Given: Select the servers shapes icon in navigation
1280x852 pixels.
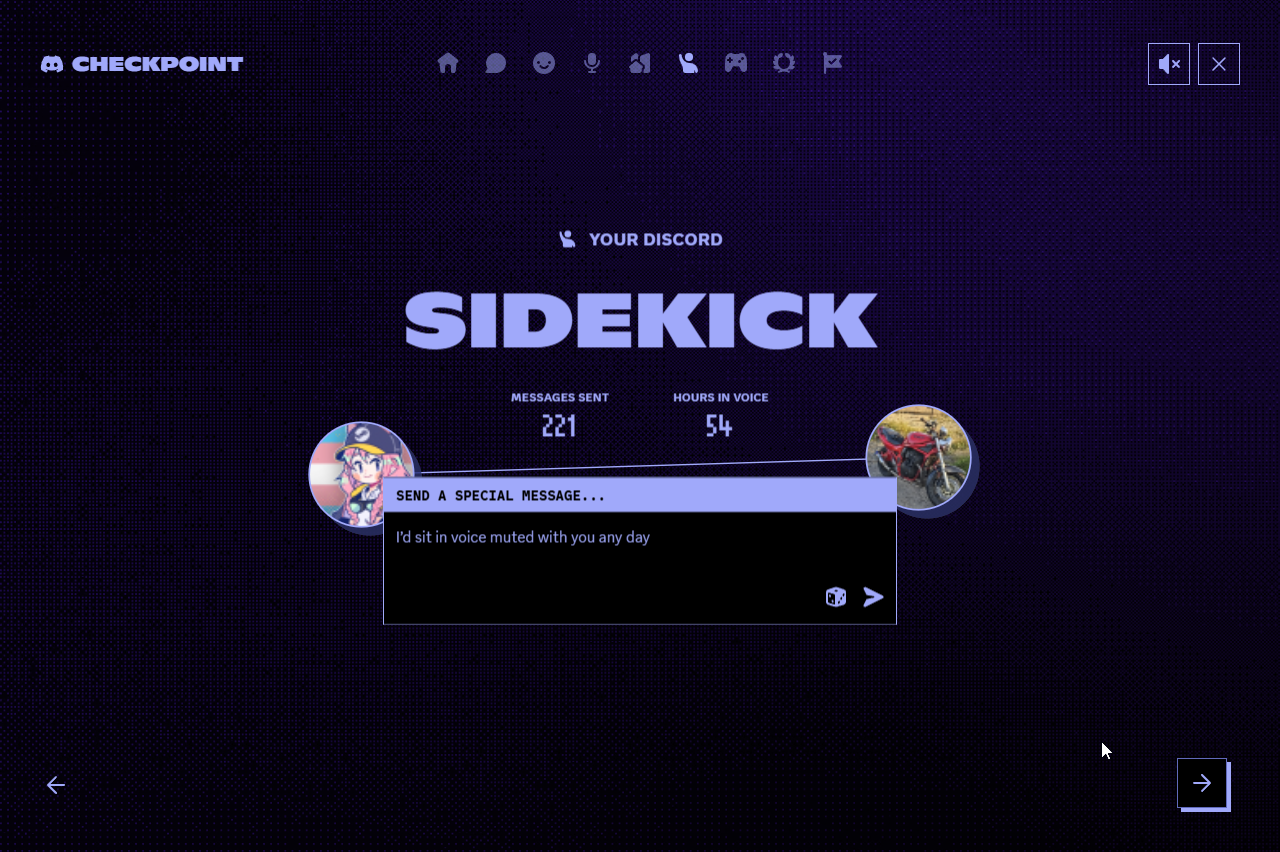Looking at the screenshot, I should pyautogui.click(x=640, y=63).
